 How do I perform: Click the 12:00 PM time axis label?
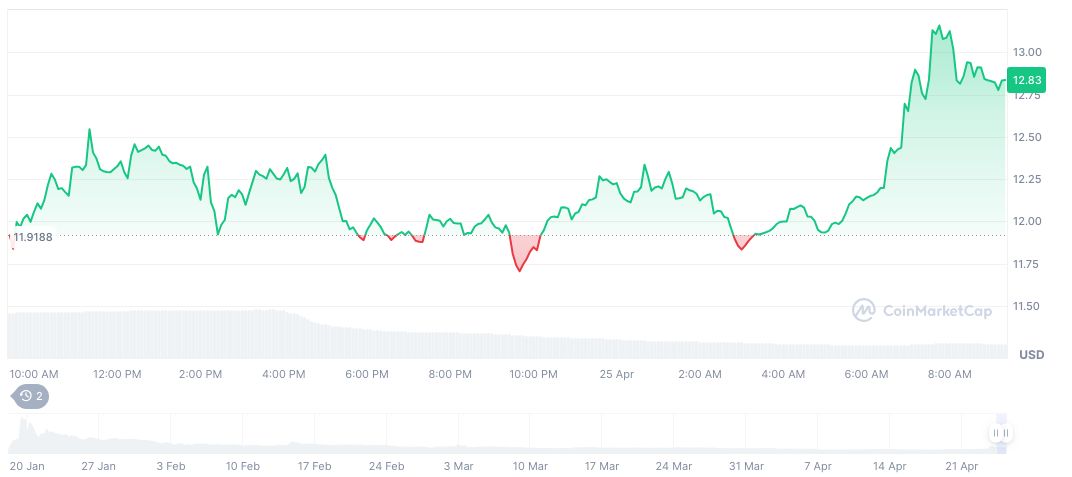click(117, 374)
